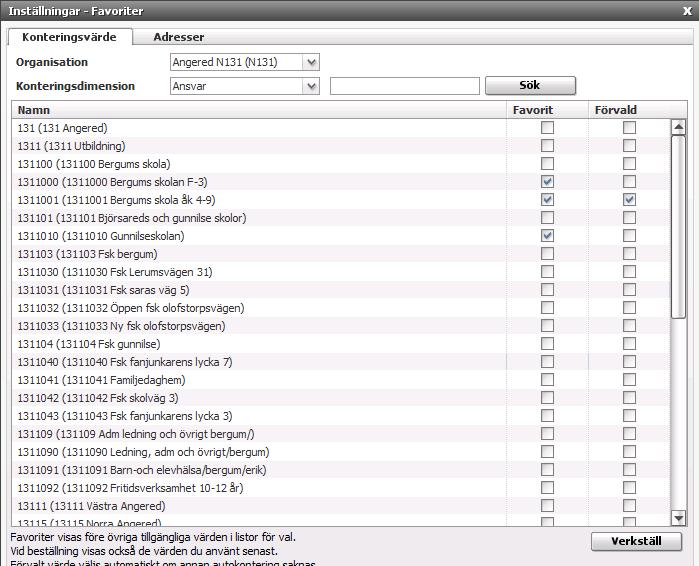Select row '1311 (1311 Utbildning)'
This screenshot has height=566, width=699.
(x=341, y=146)
